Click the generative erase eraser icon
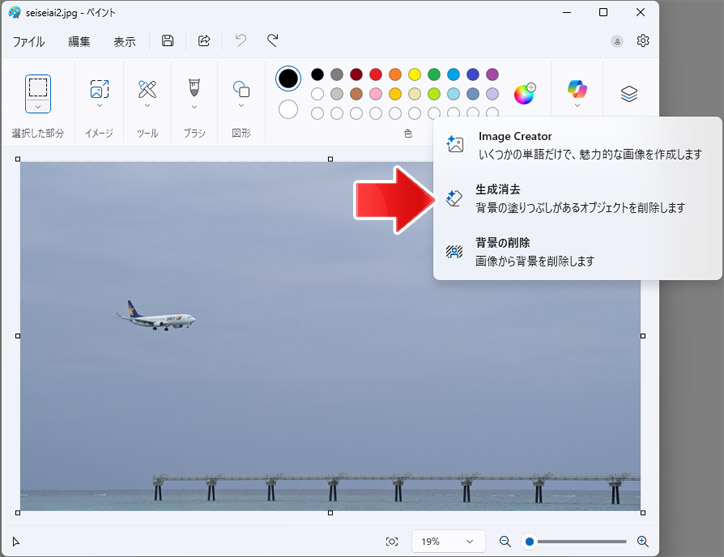Screen dimensions: 724x557 454,198
